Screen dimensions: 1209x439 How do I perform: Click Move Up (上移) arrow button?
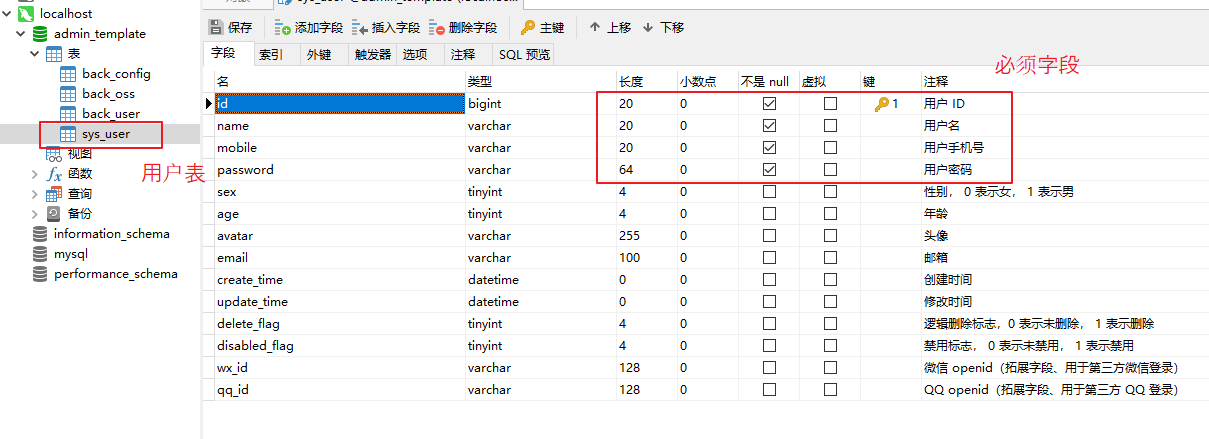coord(610,28)
